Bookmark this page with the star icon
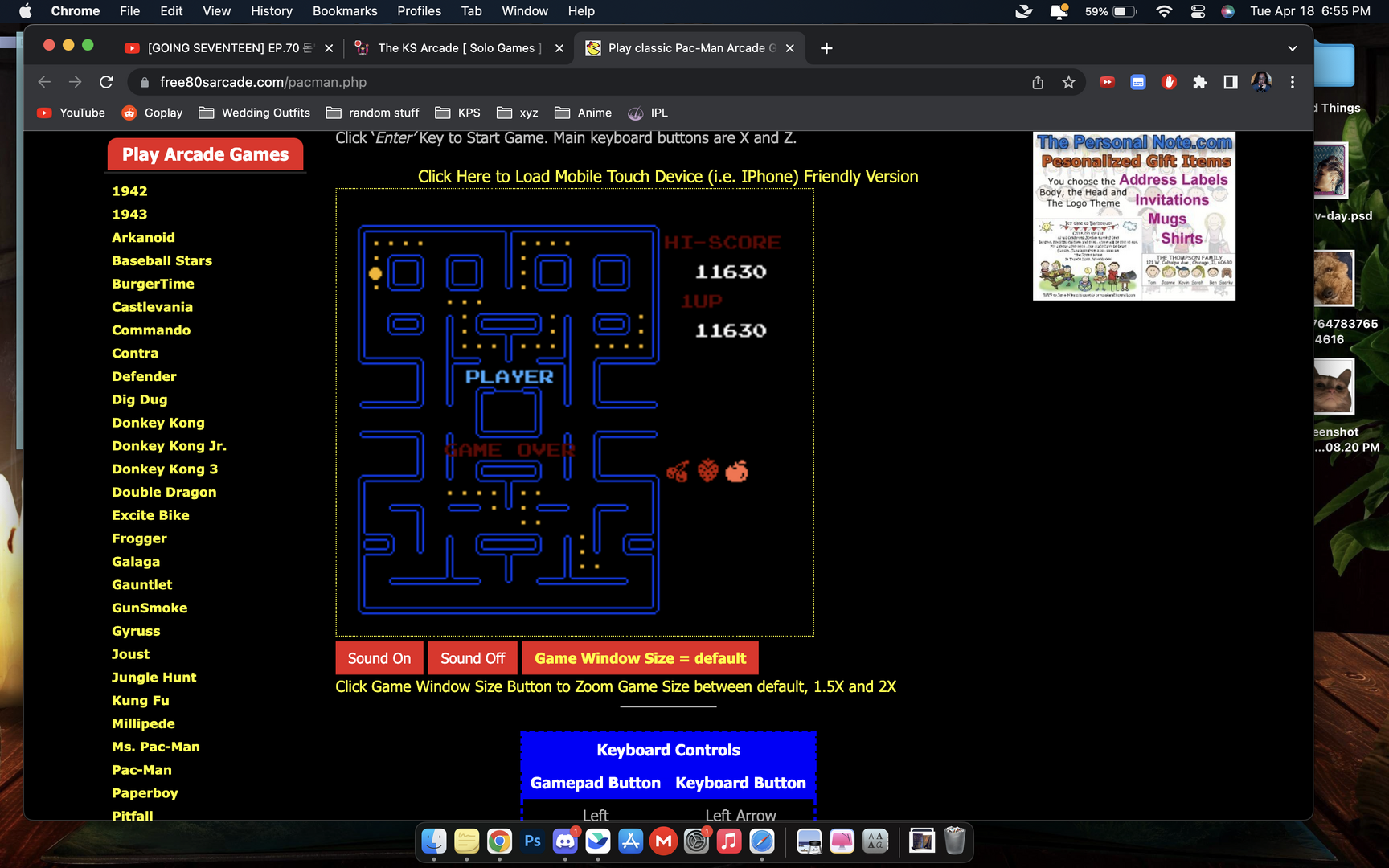Viewport: 1389px width, 868px height. tap(1068, 82)
